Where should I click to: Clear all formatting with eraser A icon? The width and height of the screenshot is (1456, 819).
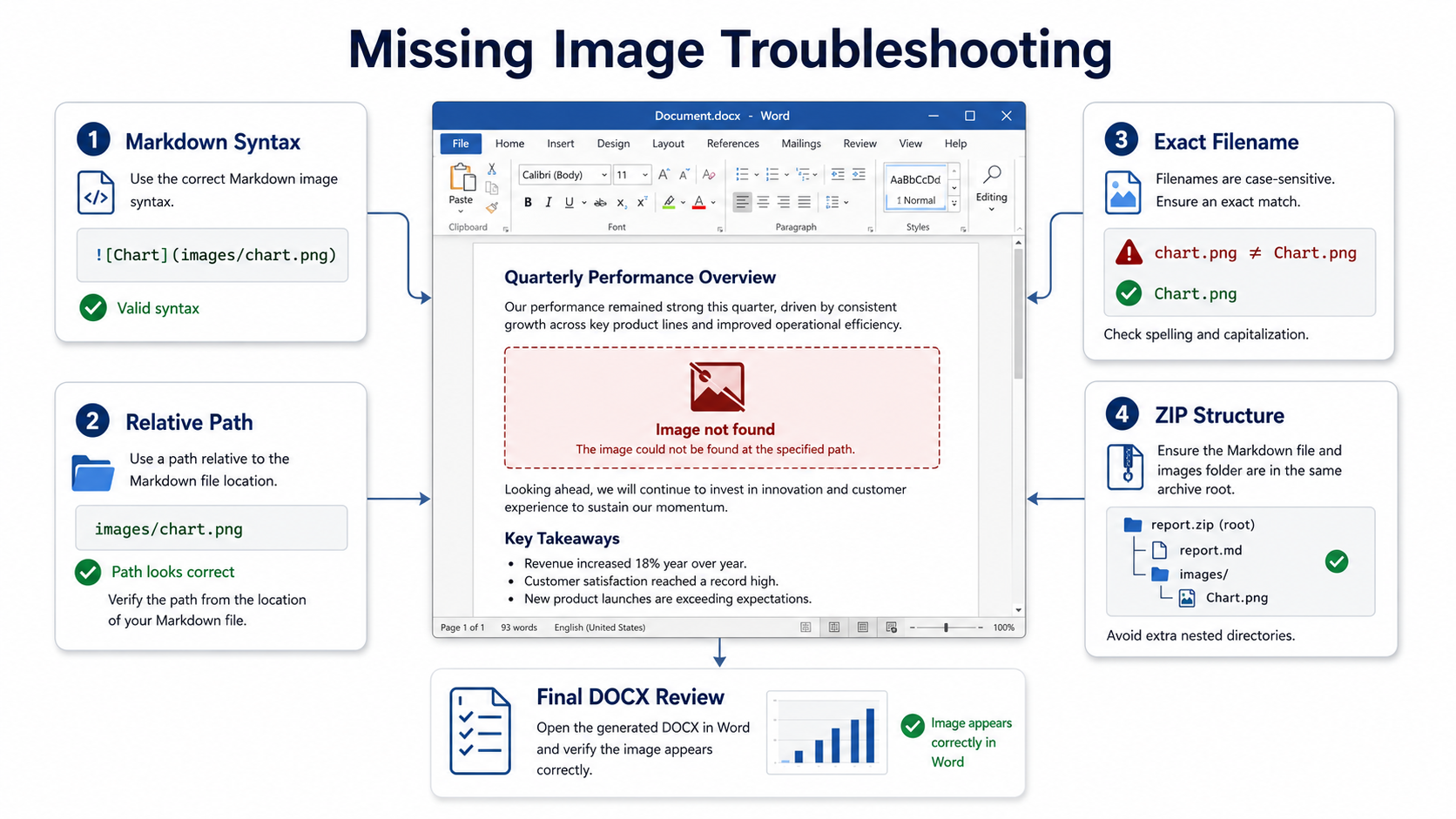click(709, 174)
